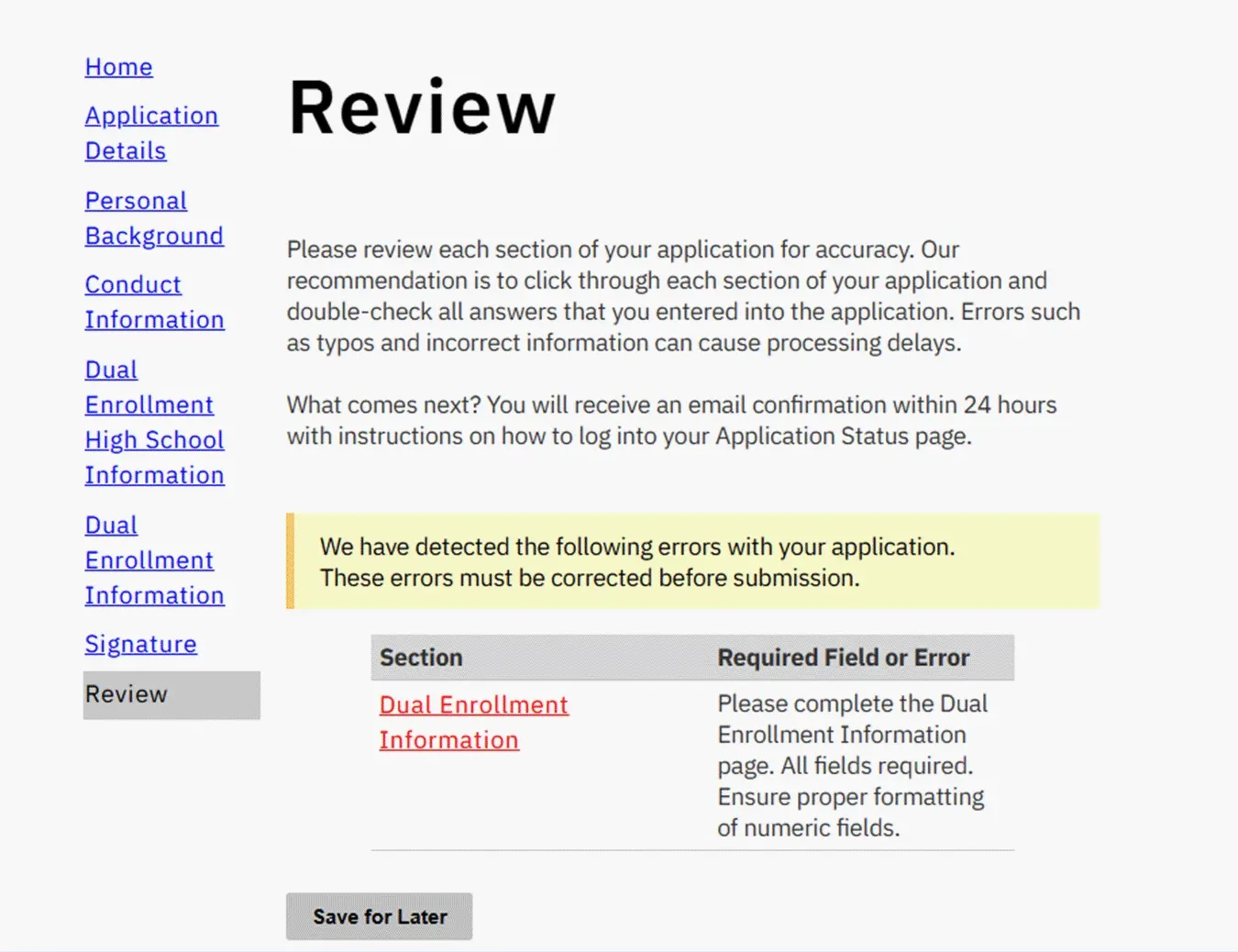Open Dual Enrollment High School Information link
Screen dimensions: 1238x952
(x=154, y=422)
